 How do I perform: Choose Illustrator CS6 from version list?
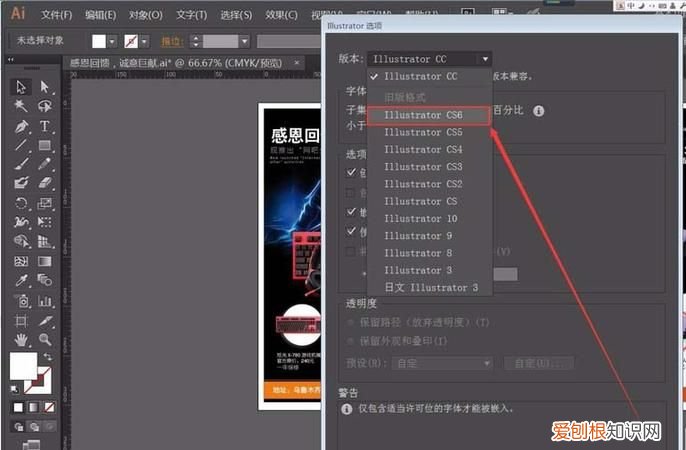(x=429, y=115)
